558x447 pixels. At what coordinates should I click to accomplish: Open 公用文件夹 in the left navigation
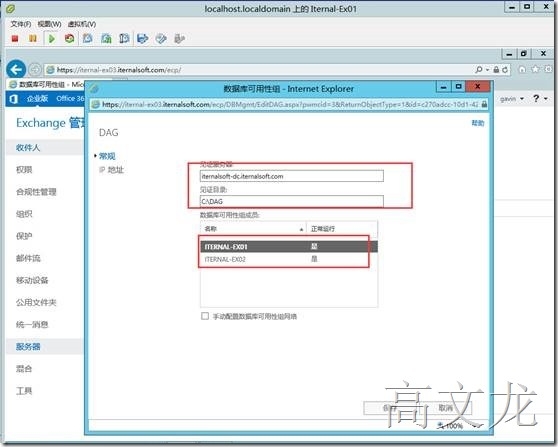click(36, 302)
